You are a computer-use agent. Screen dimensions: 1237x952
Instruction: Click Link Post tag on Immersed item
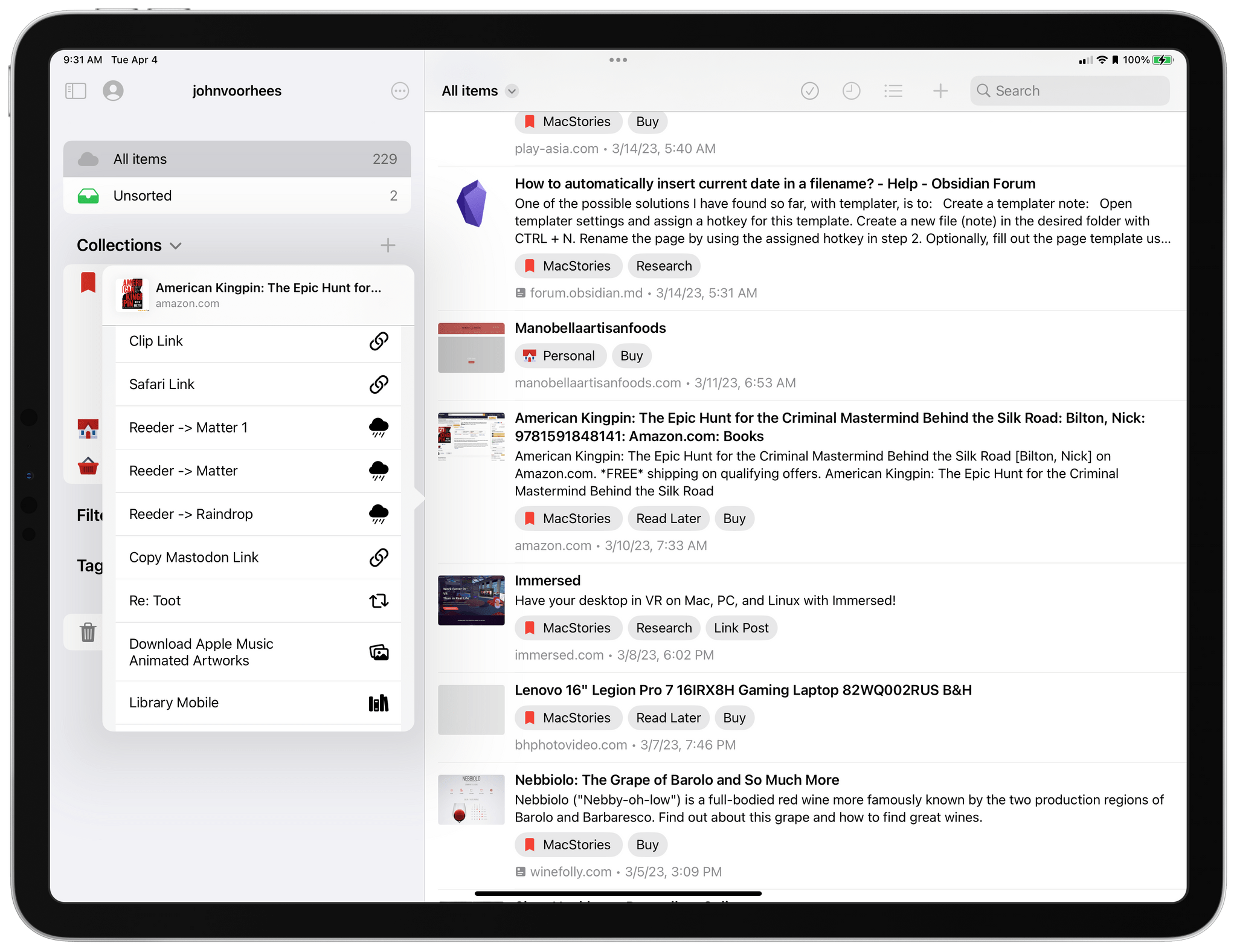[741, 628]
